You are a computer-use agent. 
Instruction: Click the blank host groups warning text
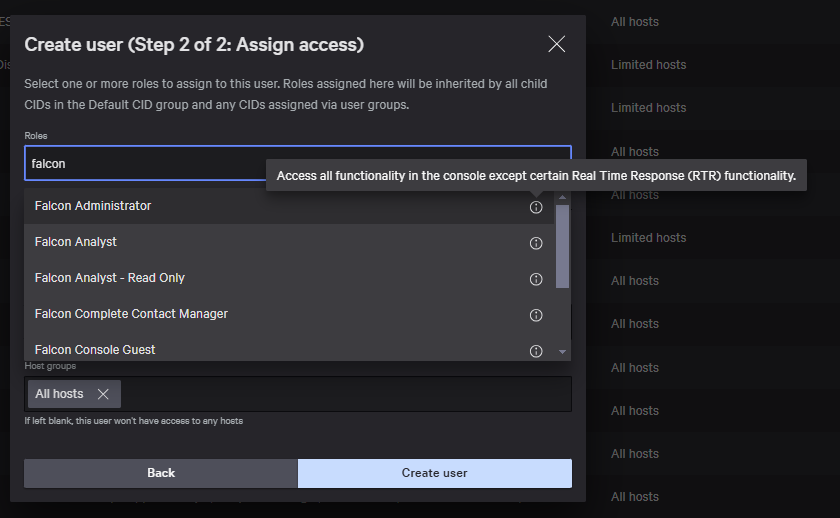coord(133,421)
